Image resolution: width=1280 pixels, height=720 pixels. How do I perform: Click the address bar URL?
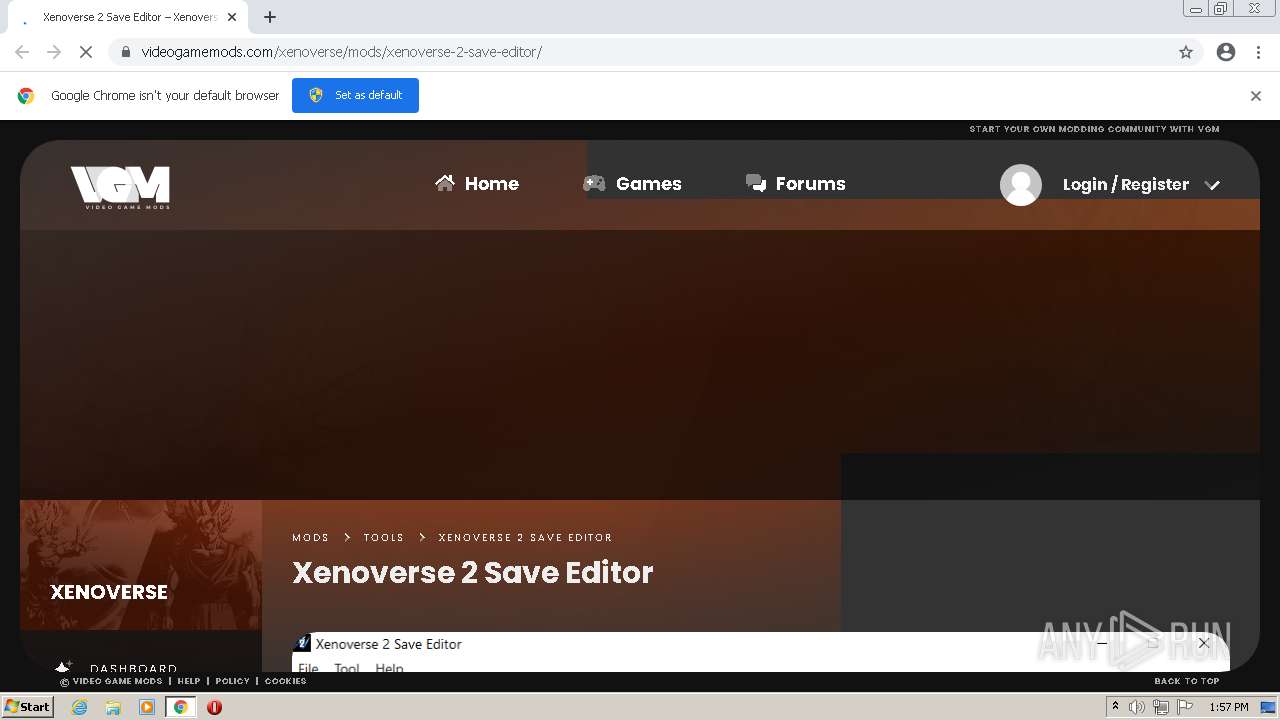[341, 52]
